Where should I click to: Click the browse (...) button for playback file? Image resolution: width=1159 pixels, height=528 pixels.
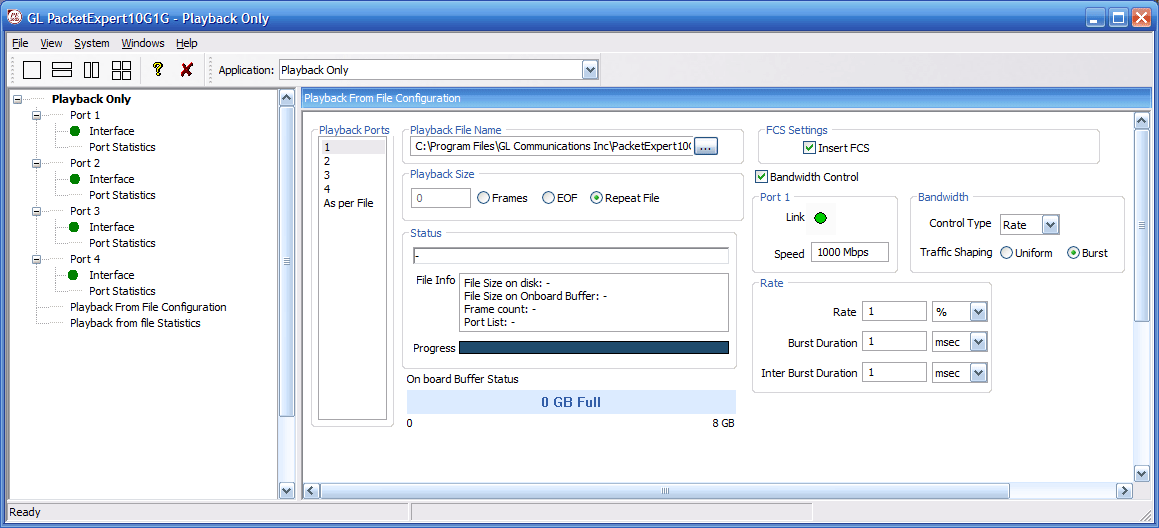(706, 147)
